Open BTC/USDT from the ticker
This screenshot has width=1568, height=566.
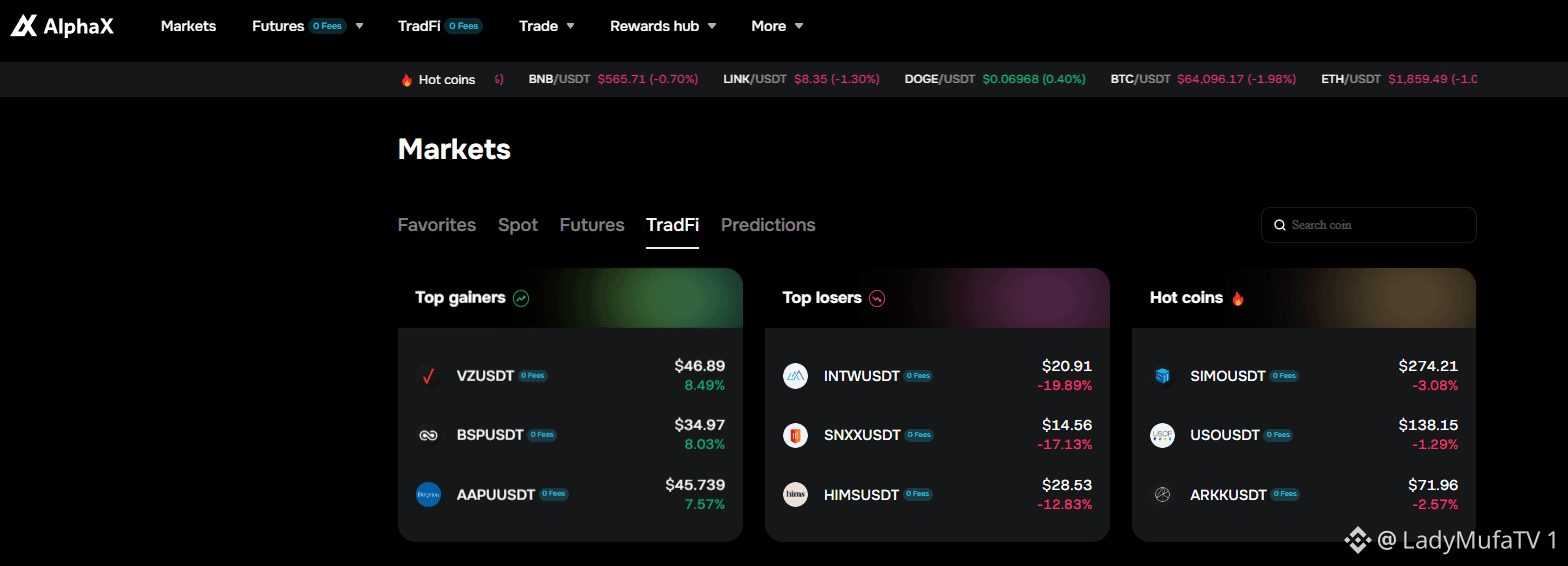pyautogui.click(x=1202, y=79)
